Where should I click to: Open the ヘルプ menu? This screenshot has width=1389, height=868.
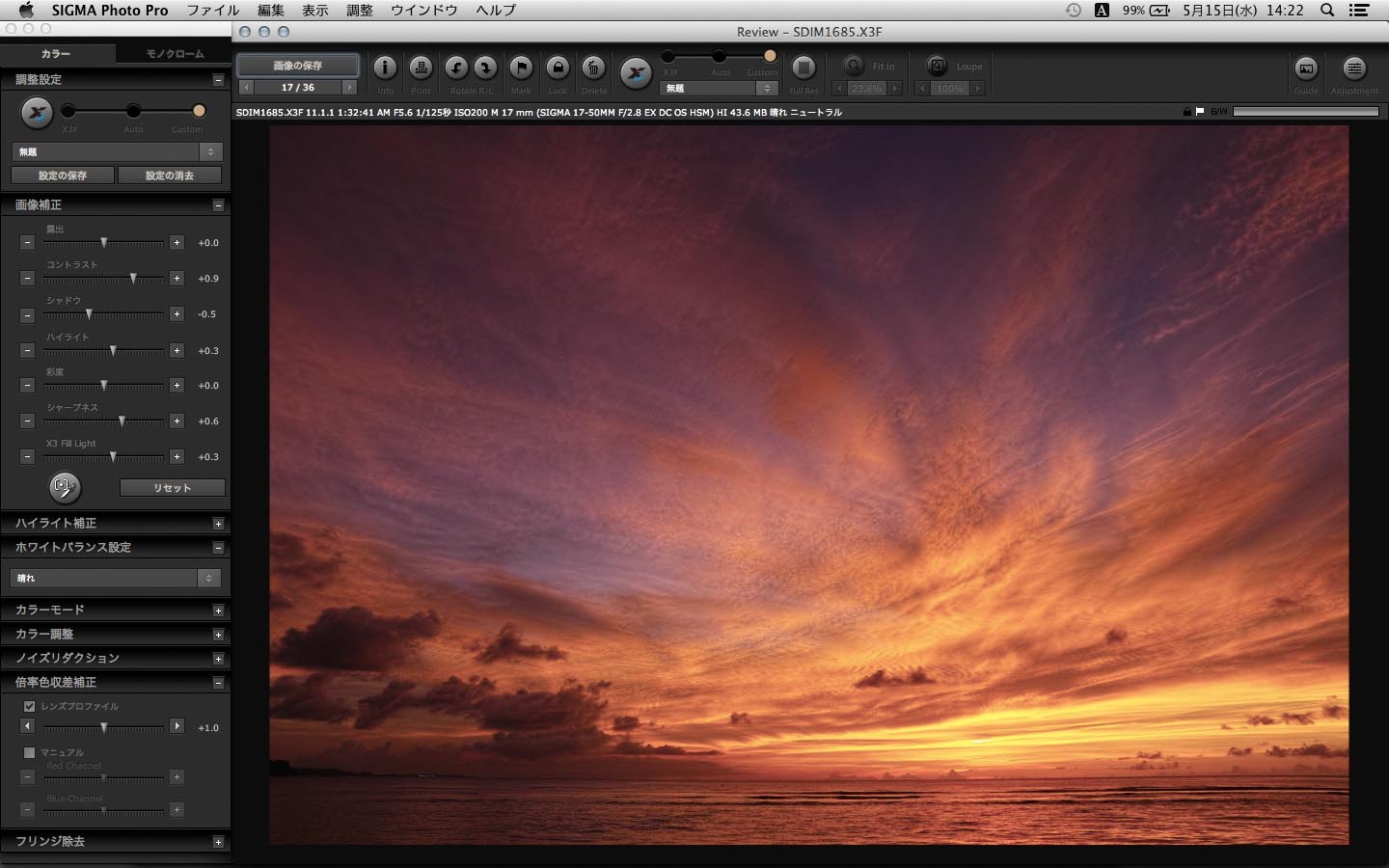pos(496,10)
